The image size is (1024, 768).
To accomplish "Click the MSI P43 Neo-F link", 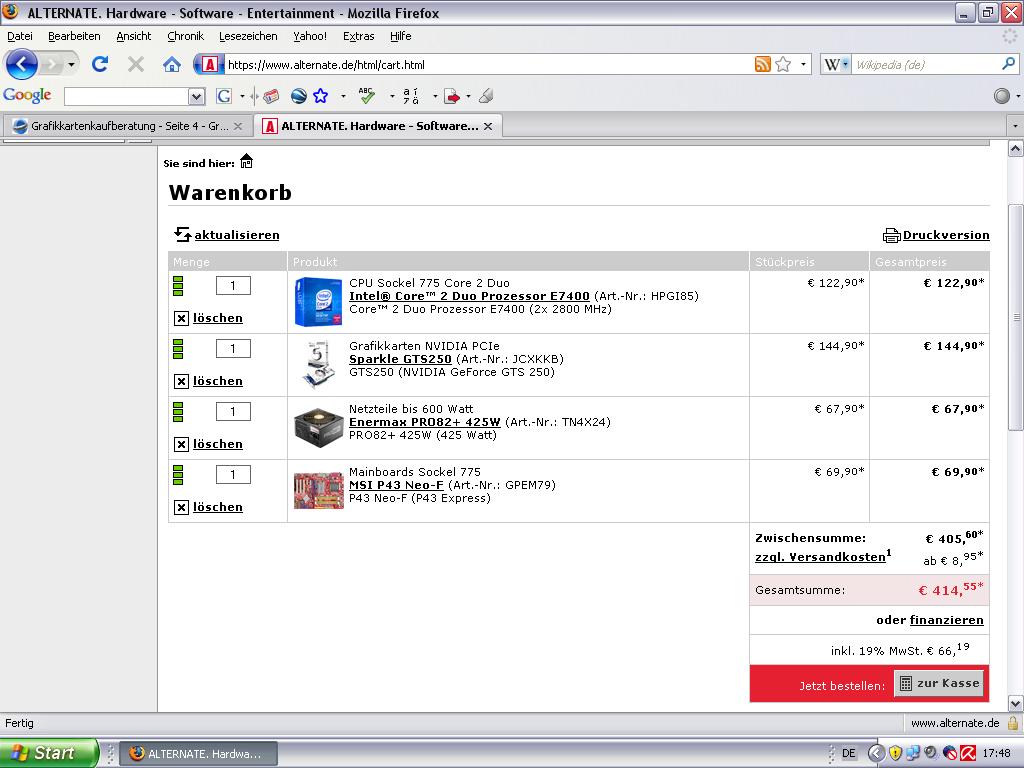I will click(x=396, y=485).
